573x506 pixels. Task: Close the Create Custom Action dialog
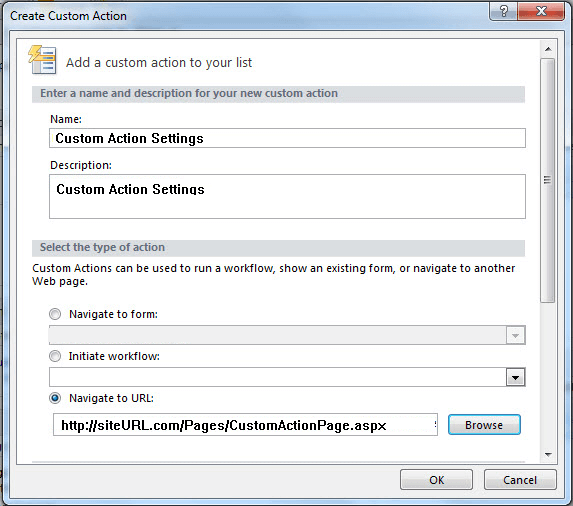click(541, 12)
